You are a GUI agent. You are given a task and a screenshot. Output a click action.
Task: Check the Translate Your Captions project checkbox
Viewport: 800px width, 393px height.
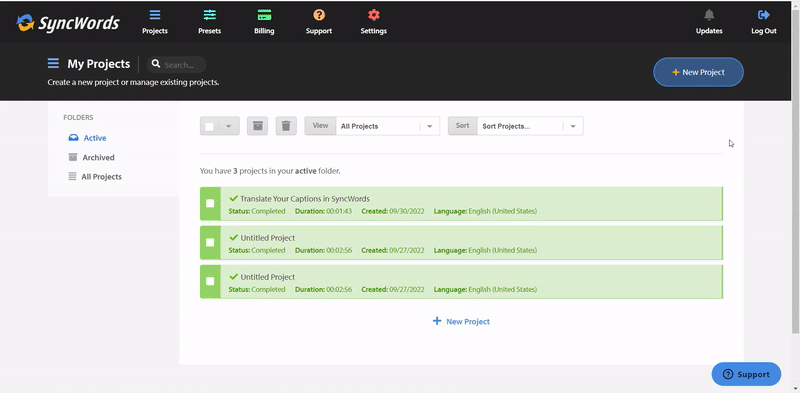tap(210, 203)
